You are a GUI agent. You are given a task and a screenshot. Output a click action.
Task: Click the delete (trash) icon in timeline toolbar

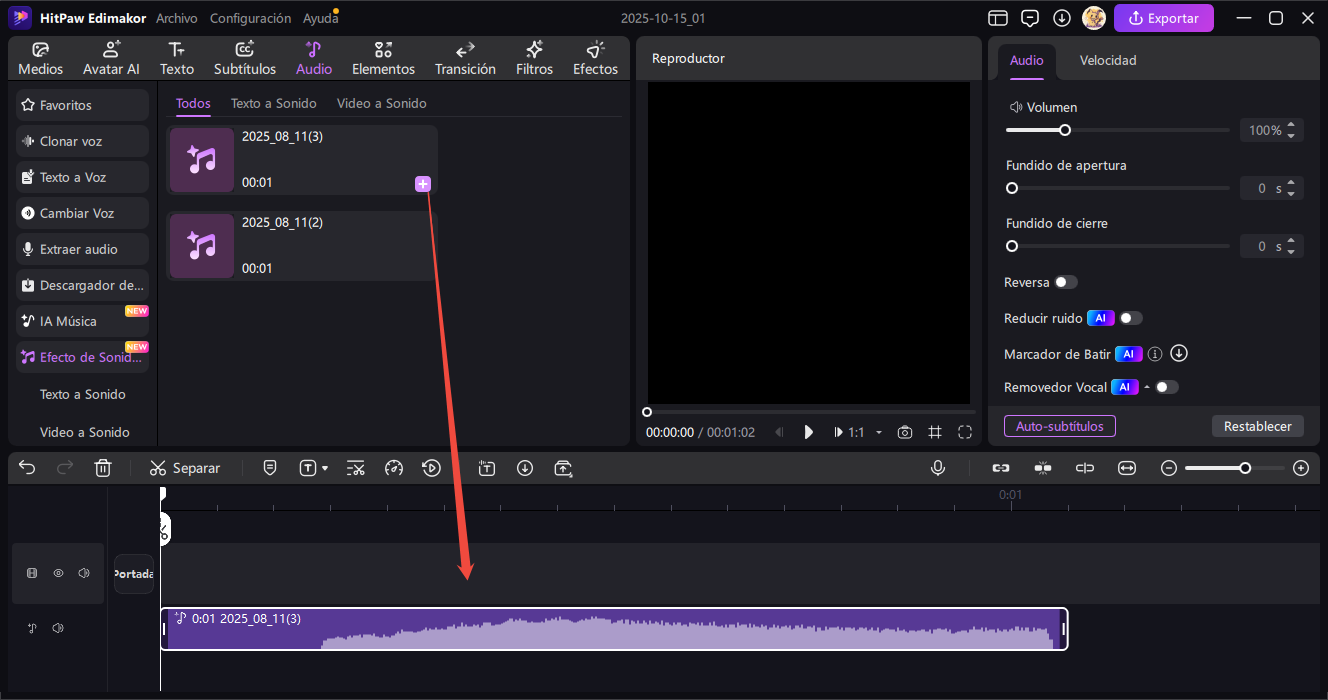103,467
